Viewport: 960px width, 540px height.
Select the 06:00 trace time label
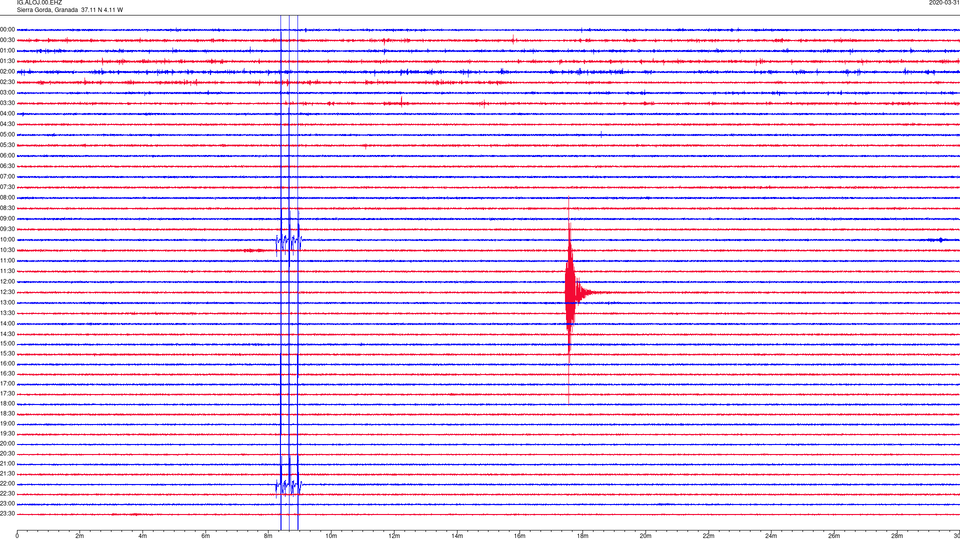[x=7, y=156]
